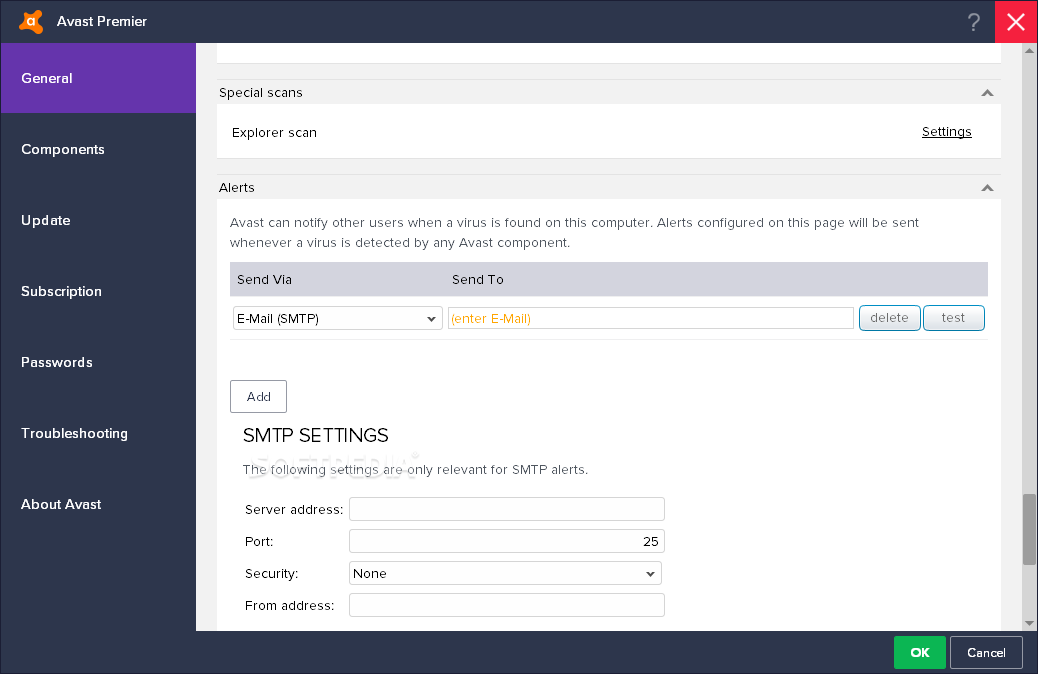
Task: Open the Security dropdown set to None
Action: pyautogui.click(x=505, y=574)
